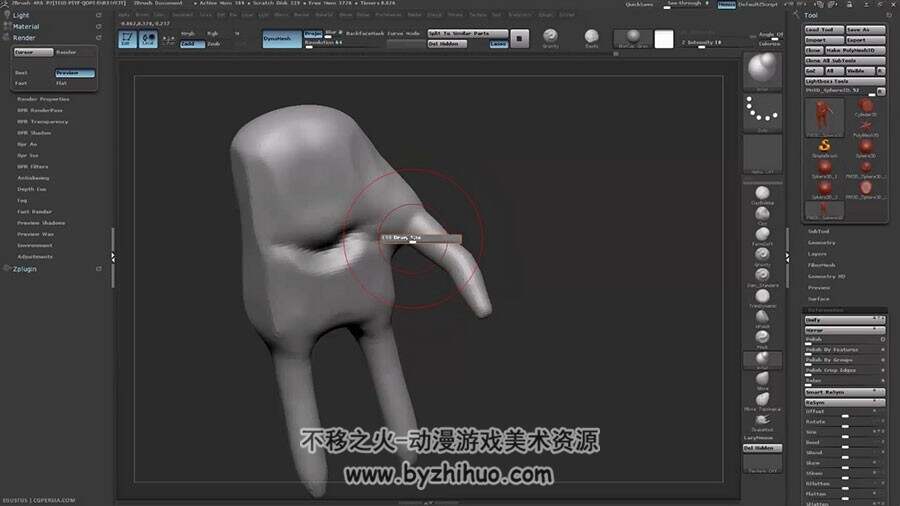Expand the Geometry section
Screen dimensions: 900x506
point(821,243)
